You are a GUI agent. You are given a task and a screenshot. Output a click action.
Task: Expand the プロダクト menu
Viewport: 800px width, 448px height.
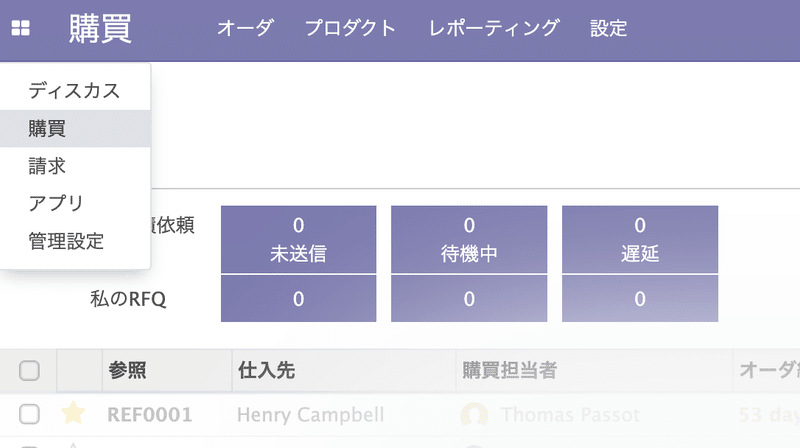pyautogui.click(x=351, y=28)
